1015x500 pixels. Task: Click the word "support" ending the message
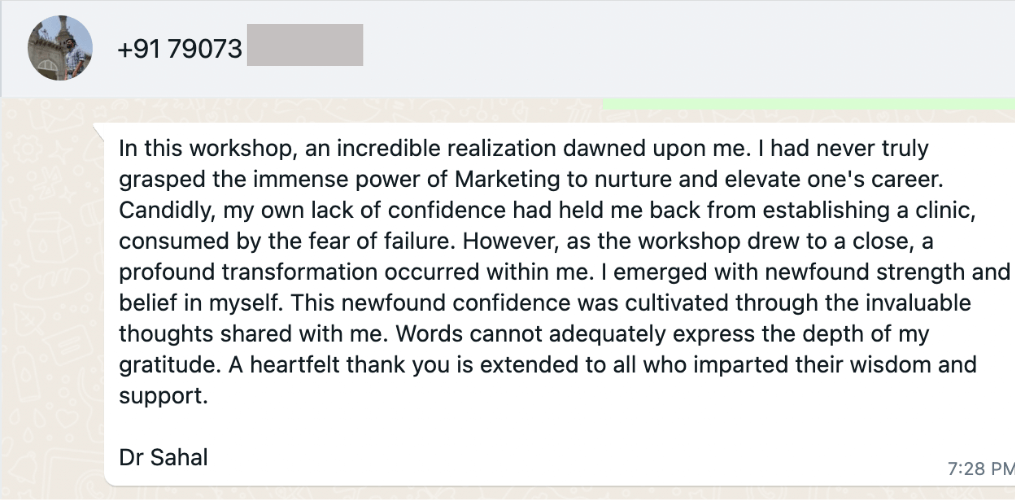pos(160,395)
